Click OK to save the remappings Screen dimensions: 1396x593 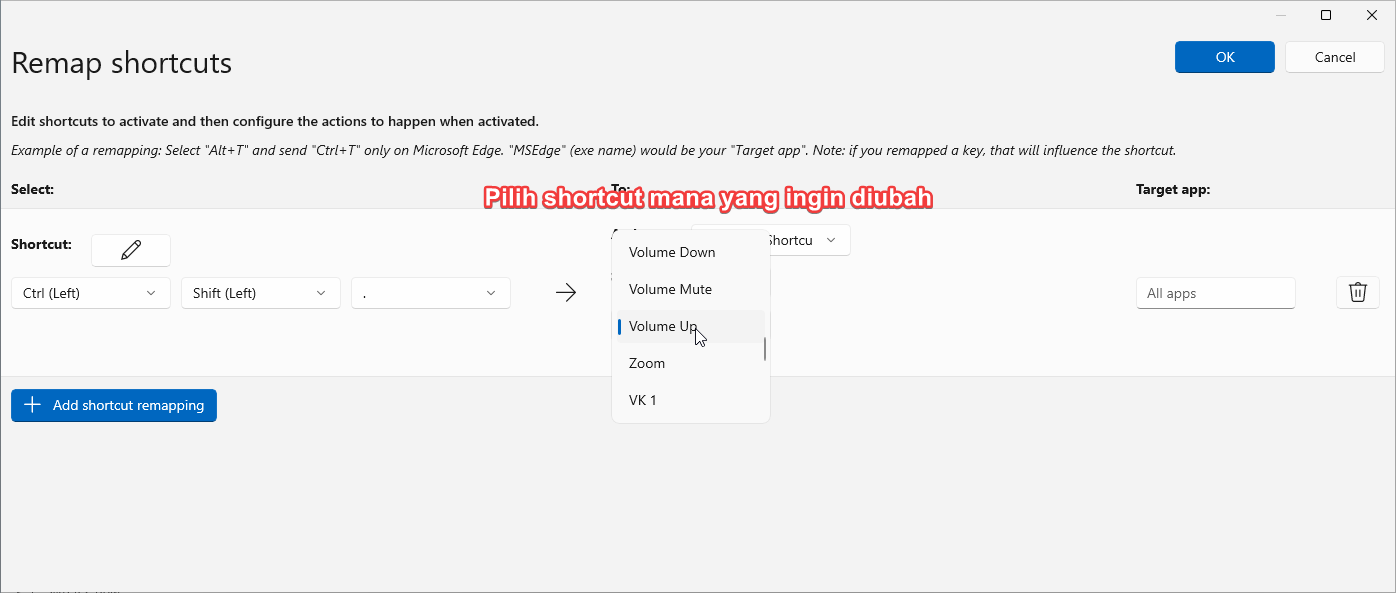pos(1224,57)
